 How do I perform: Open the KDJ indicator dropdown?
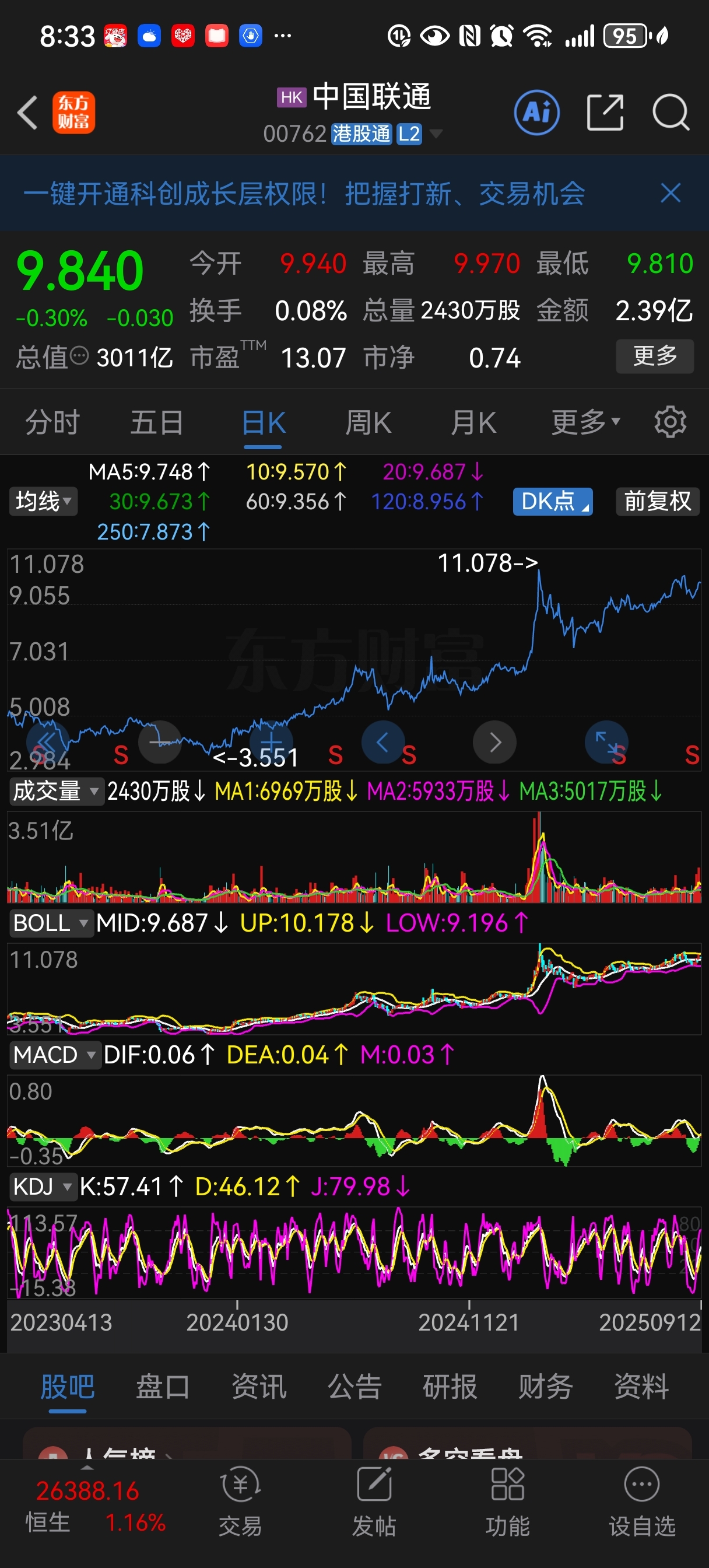click(43, 1186)
